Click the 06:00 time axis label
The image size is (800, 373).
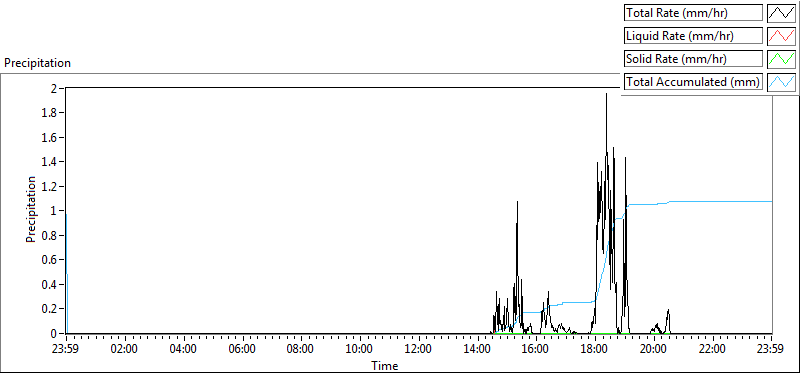pos(242,350)
